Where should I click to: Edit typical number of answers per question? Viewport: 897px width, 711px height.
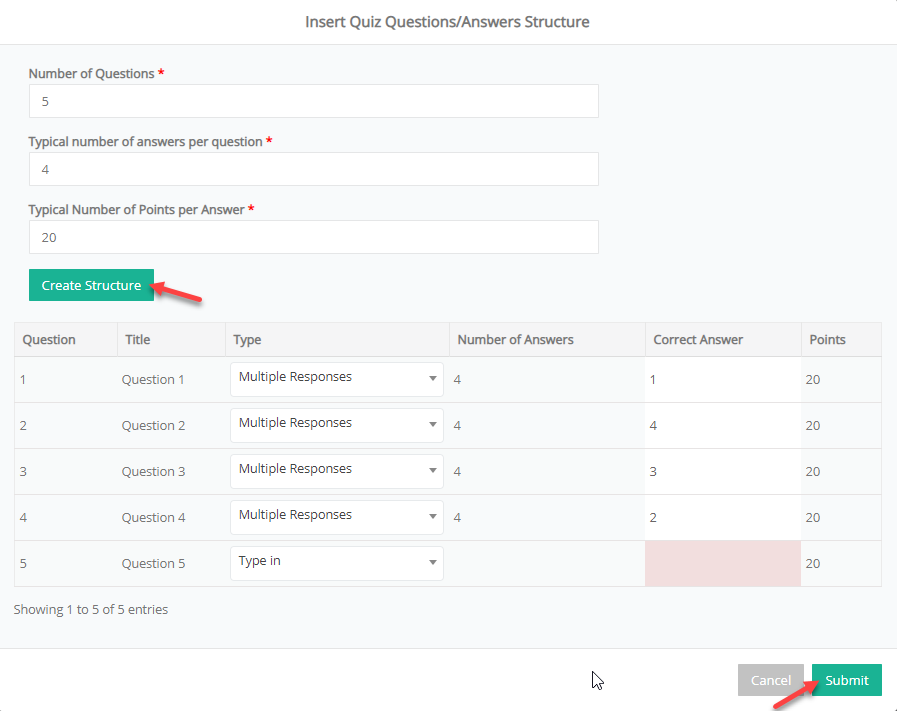313,169
